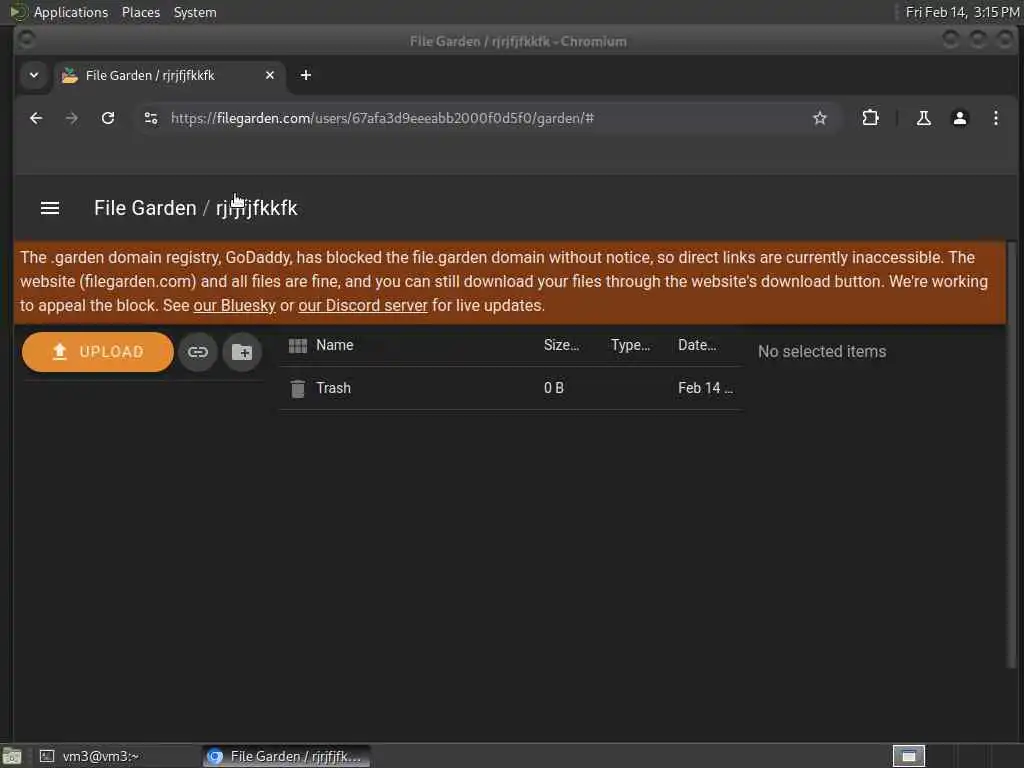Screen dimensions: 1024x768
Task: Open the hamburger navigation menu
Action: [x=50, y=208]
